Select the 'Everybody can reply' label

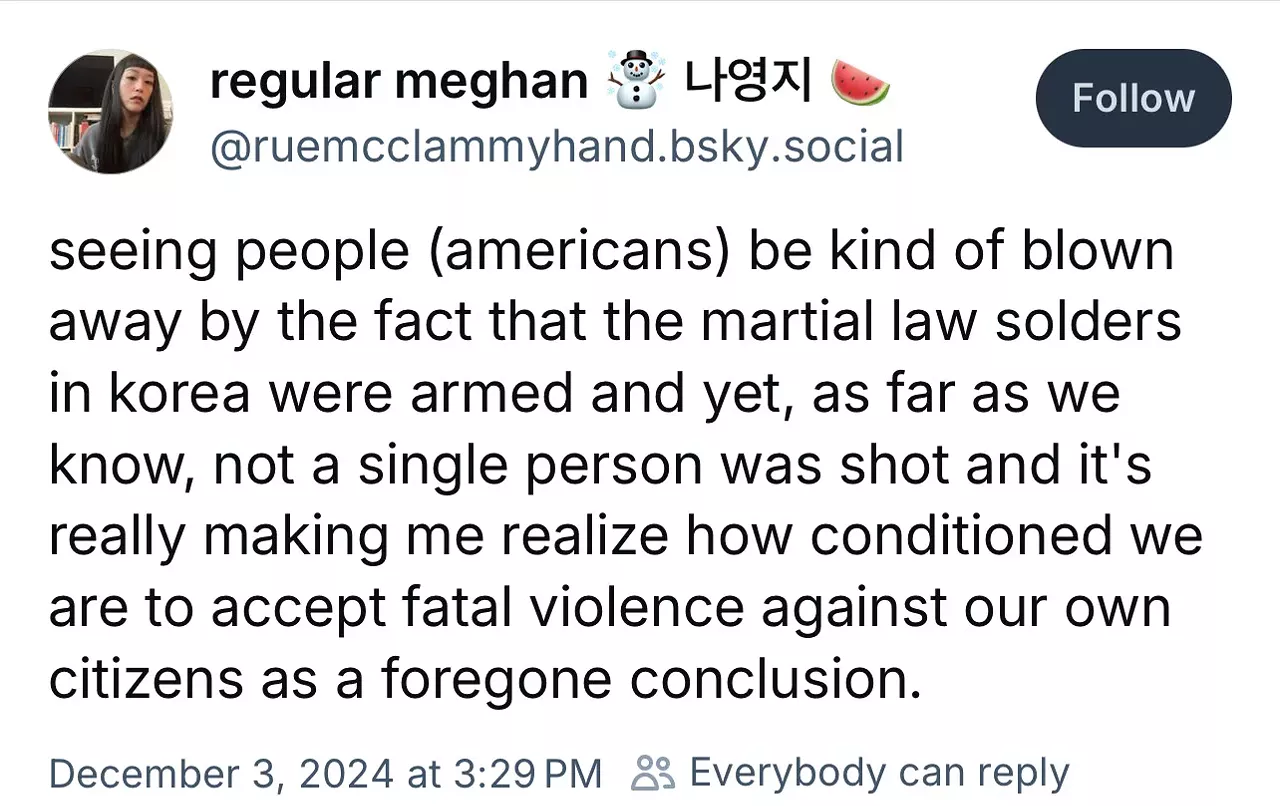click(x=879, y=773)
